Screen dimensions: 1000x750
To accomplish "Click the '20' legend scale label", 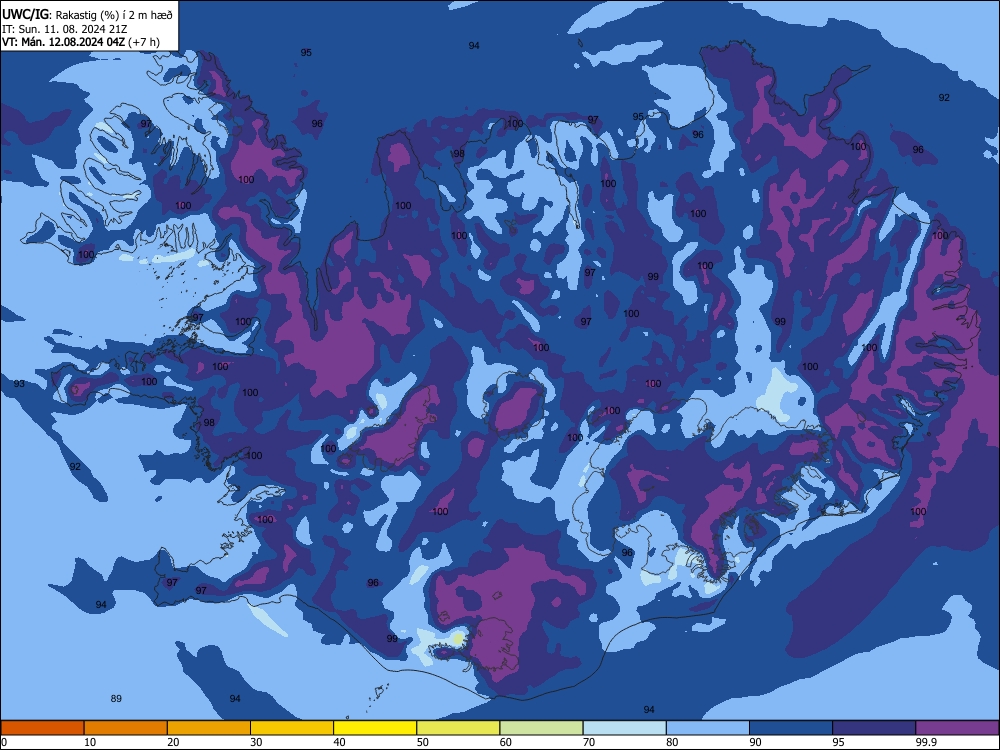I will click(173, 742).
